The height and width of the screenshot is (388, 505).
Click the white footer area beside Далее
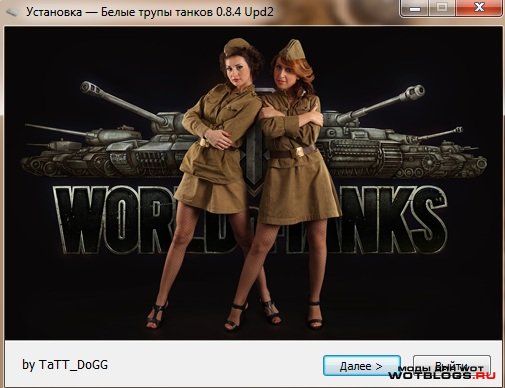[213, 365]
